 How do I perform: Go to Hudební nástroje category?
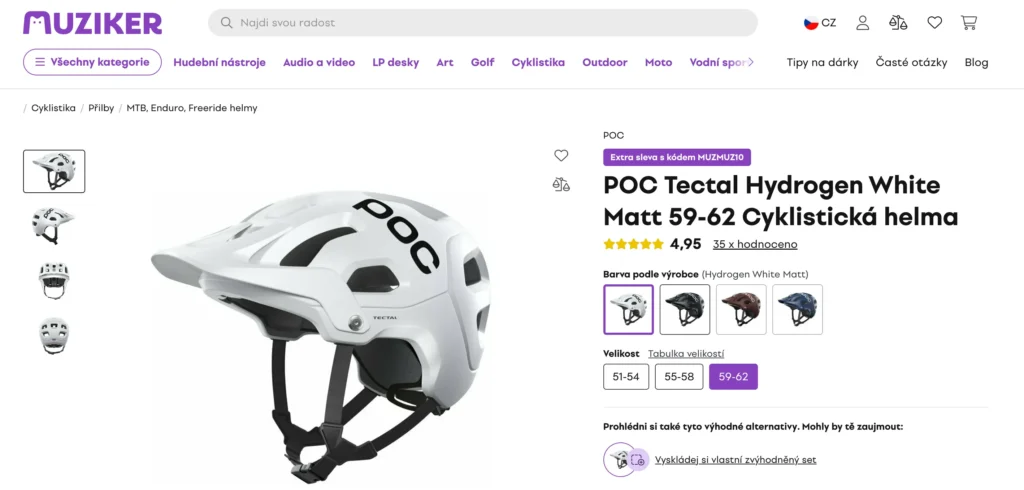(x=219, y=62)
